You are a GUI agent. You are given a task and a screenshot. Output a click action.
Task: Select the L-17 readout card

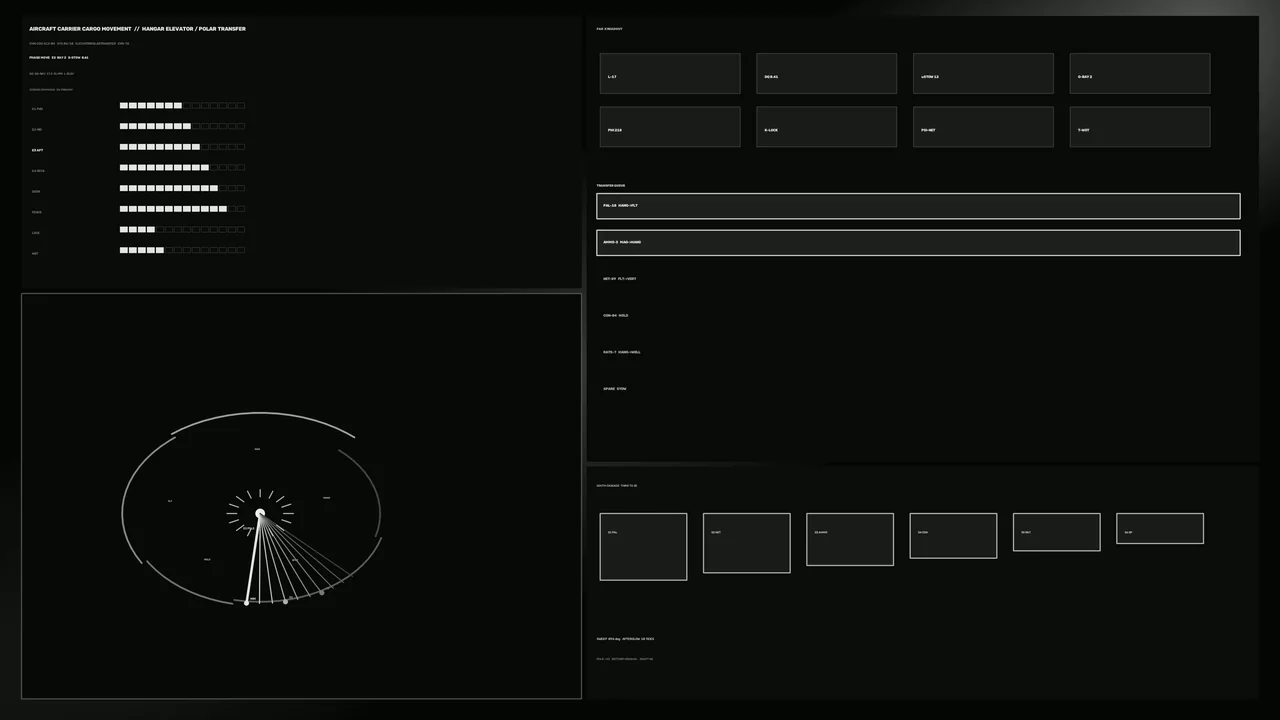[x=670, y=74]
